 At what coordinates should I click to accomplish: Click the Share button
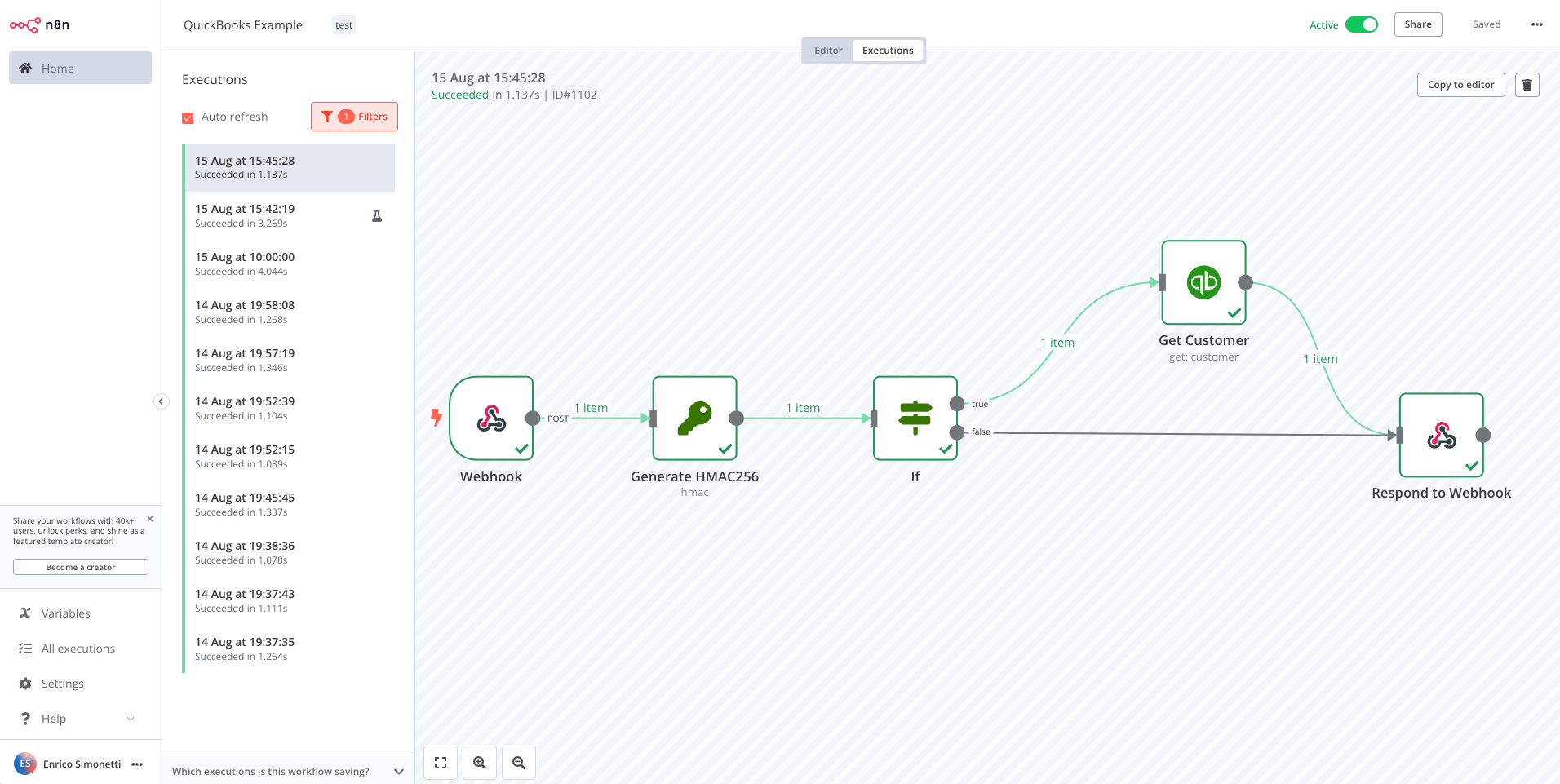[x=1418, y=24]
